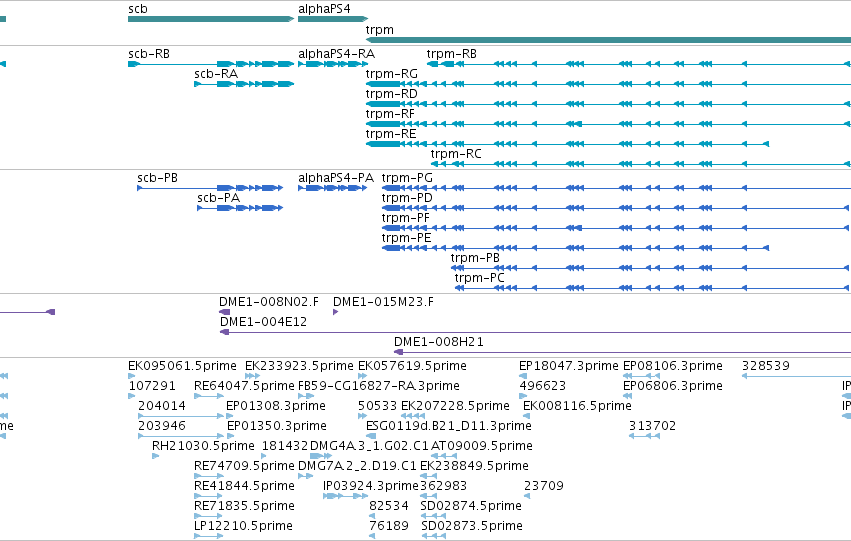Select the EP18047.3prime EST label
Image resolution: width=851 pixels, height=541 pixels.
coord(569,366)
